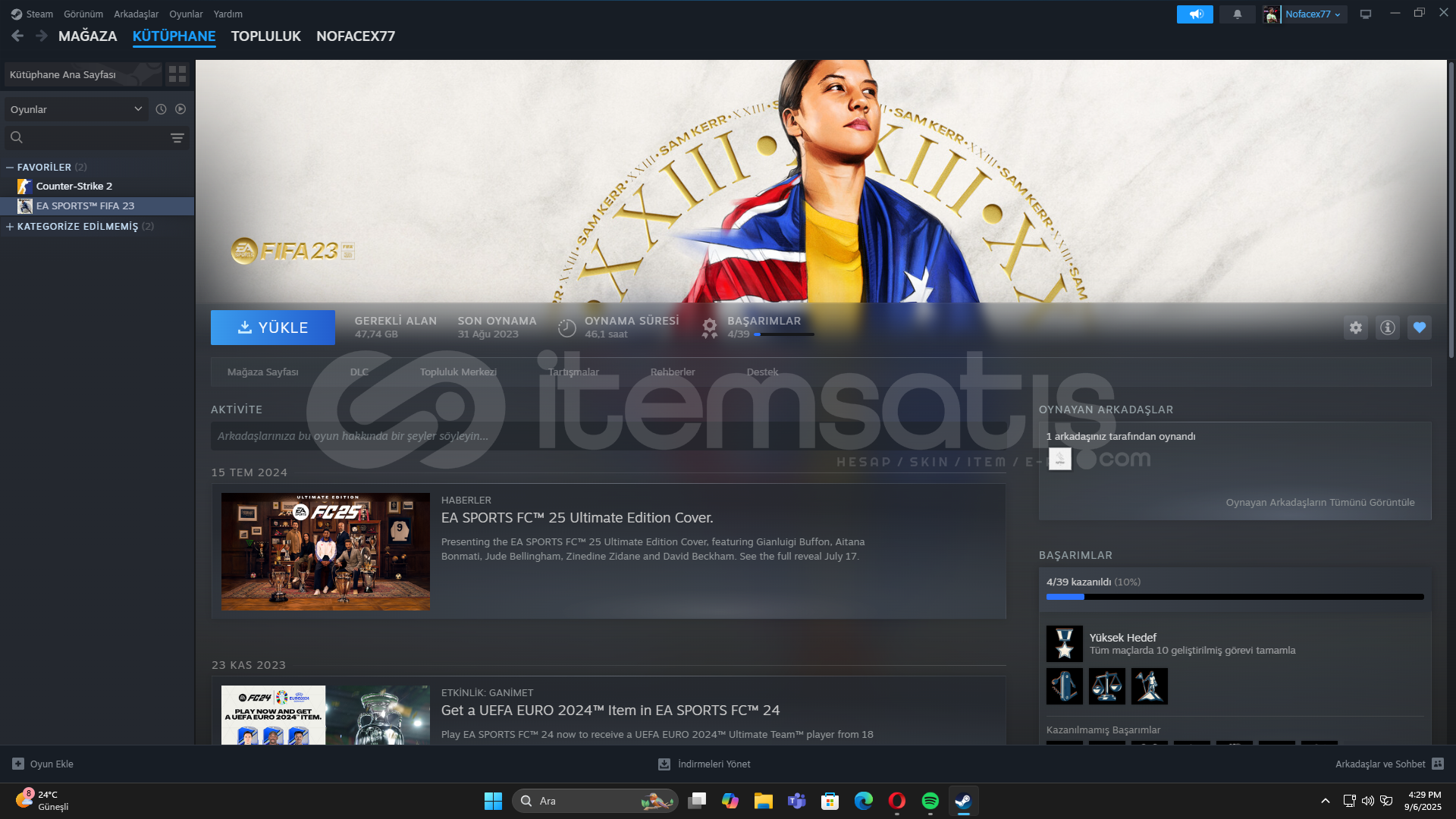Toggle favorite heart for FIFA 23
This screenshot has height=819, width=1456.
click(x=1420, y=328)
